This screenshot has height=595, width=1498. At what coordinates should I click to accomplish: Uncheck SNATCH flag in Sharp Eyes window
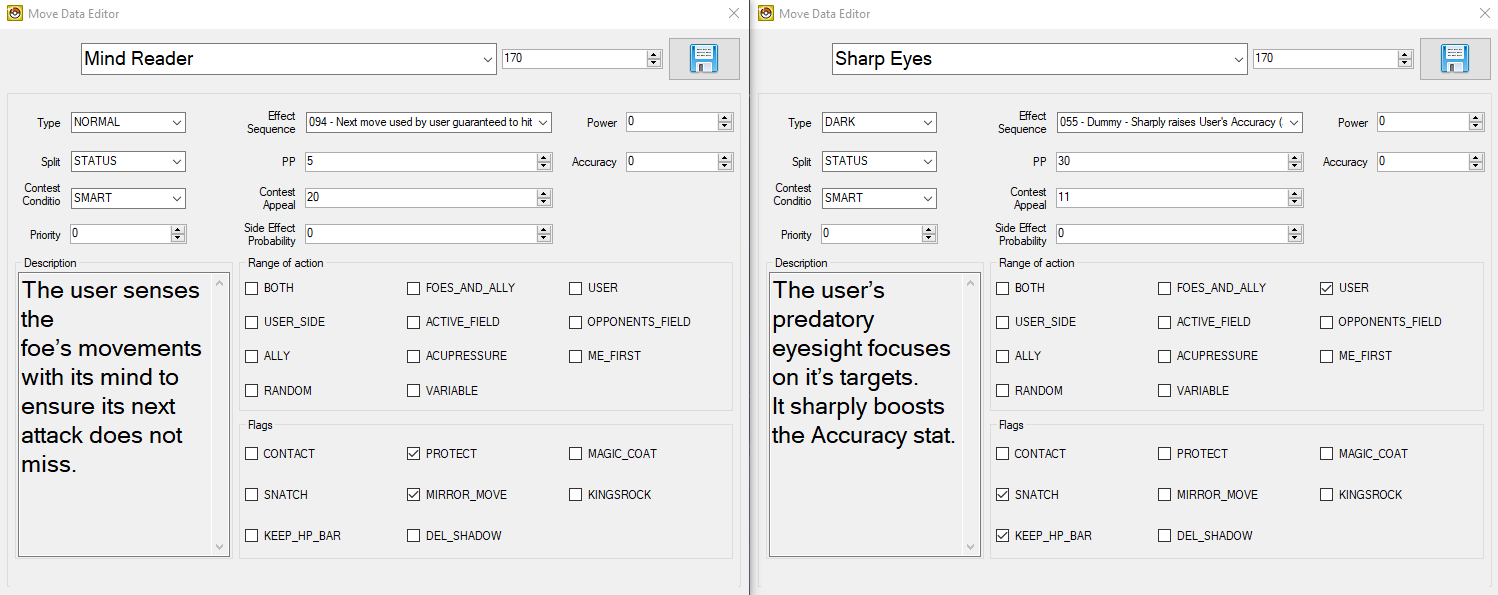[1003, 495]
